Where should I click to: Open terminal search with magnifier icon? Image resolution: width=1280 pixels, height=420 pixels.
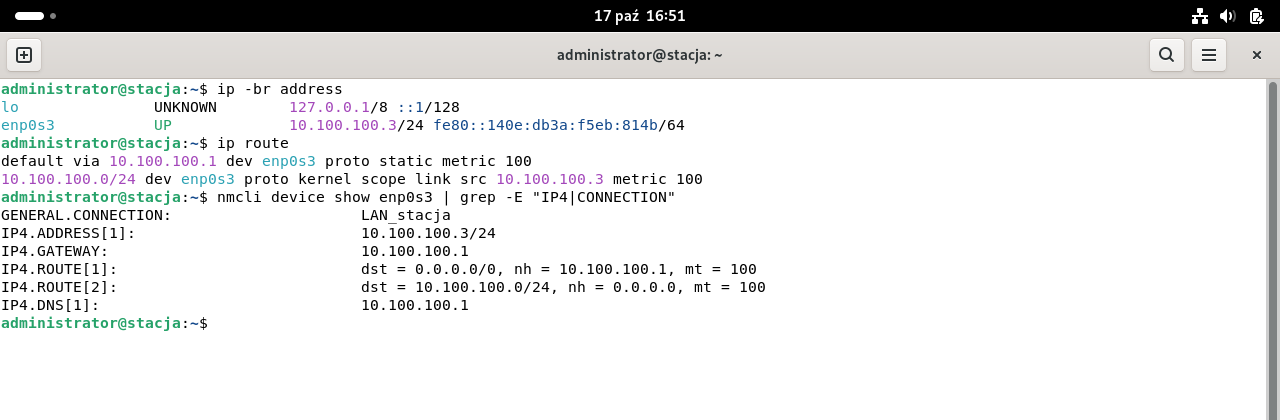coord(1166,55)
